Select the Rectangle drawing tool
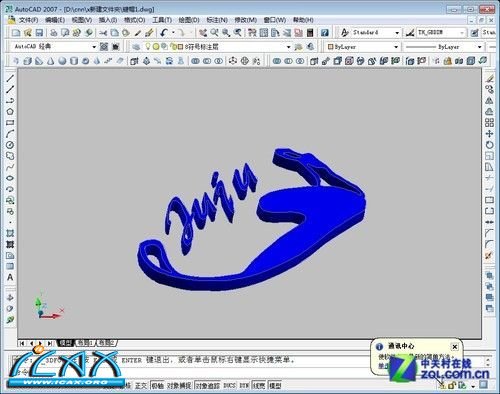This screenshot has height=394, width=500. 10,123
